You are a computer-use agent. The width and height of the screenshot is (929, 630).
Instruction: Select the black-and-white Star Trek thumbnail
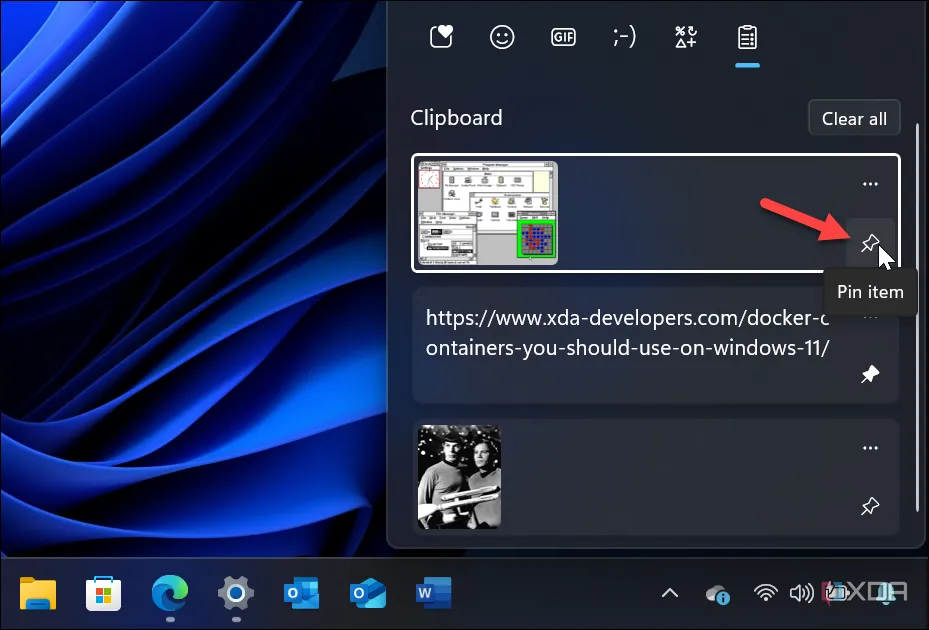click(x=459, y=477)
